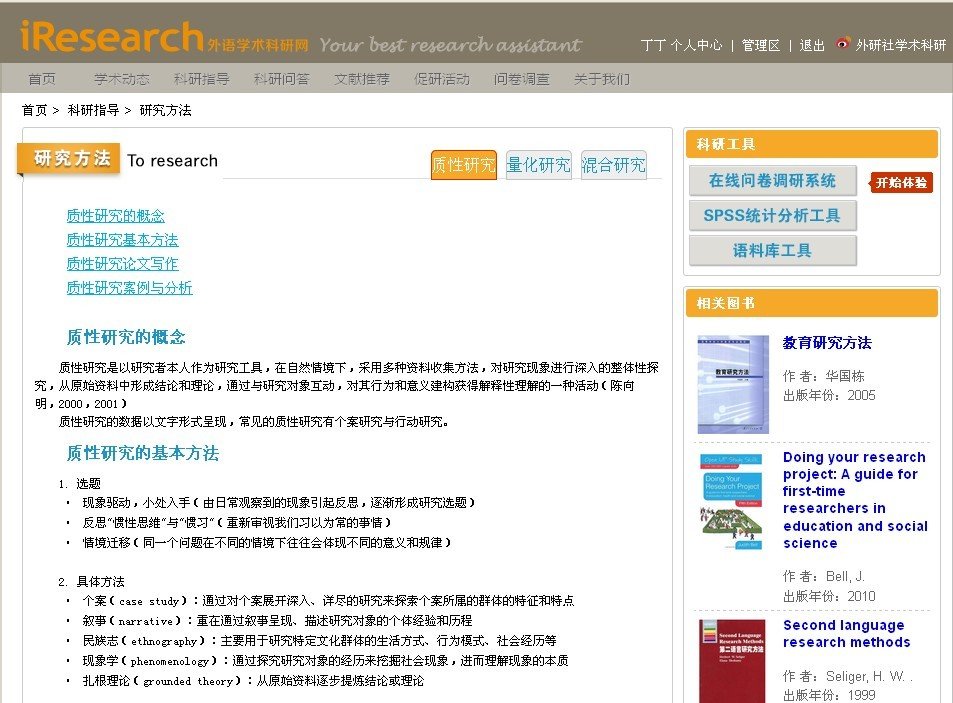Screen dimensions: 953x703
Task: Click 关于我们 in the navigation bar
Action: [x=602, y=79]
